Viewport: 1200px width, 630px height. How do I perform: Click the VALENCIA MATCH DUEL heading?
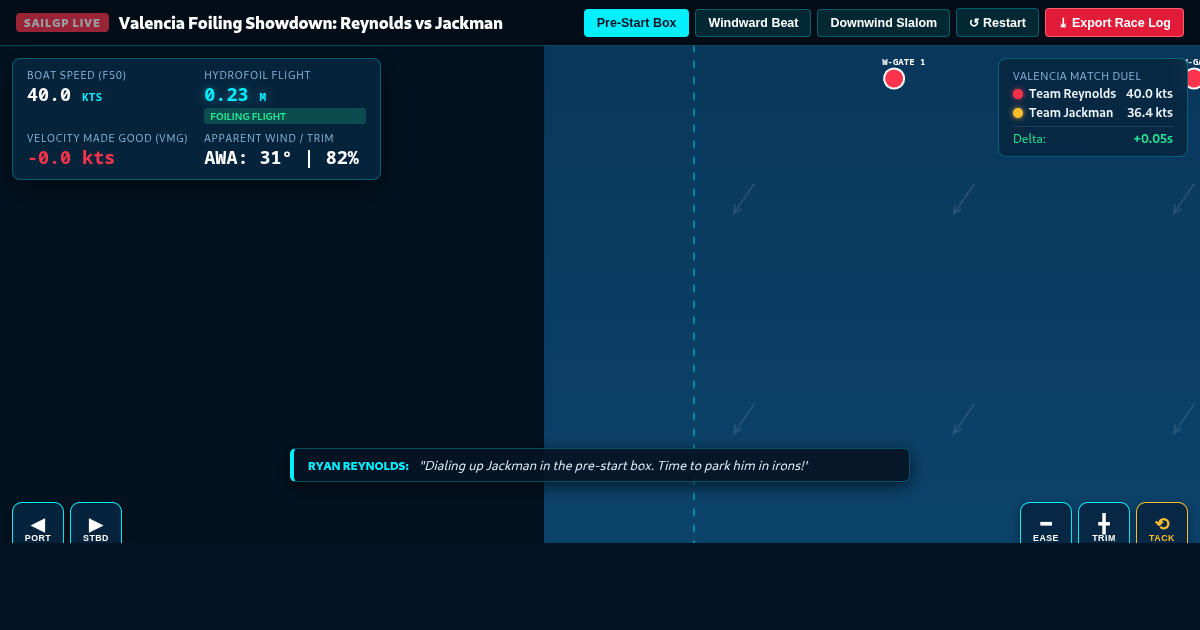pyautogui.click(x=1077, y=76)
